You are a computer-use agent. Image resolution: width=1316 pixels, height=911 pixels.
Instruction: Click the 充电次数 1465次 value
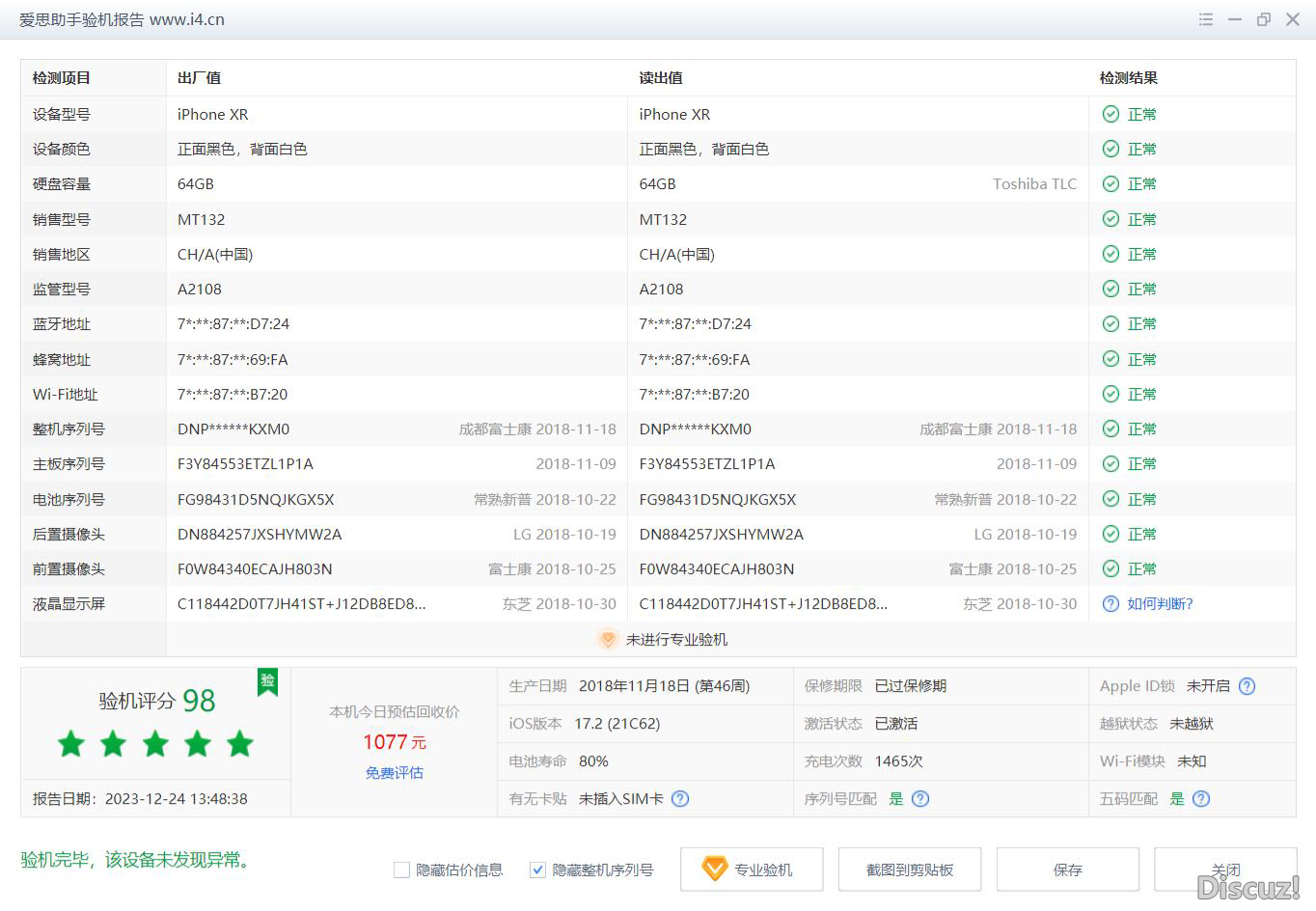pyautogui.click(x=898, y=761)
